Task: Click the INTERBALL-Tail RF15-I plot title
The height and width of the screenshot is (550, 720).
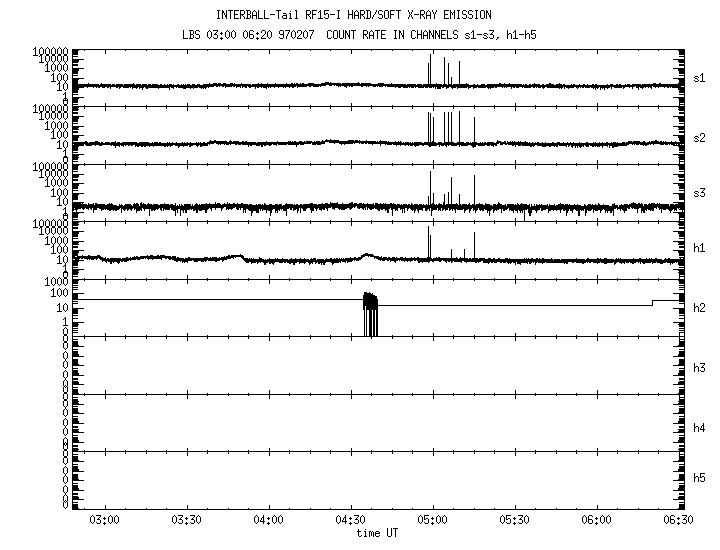Action: tap(353, 15)
